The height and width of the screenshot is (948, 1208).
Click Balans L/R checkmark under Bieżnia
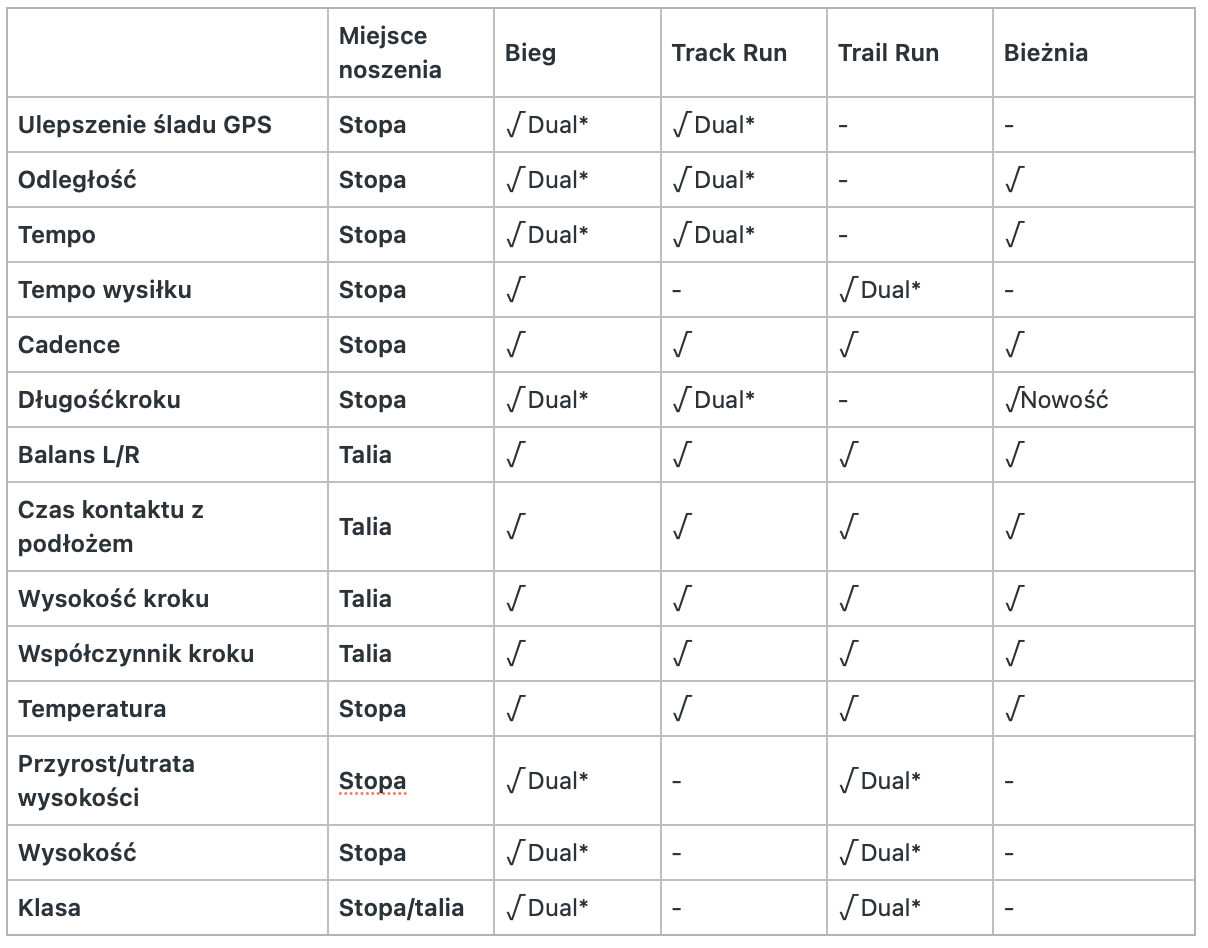pos(1014,455)
